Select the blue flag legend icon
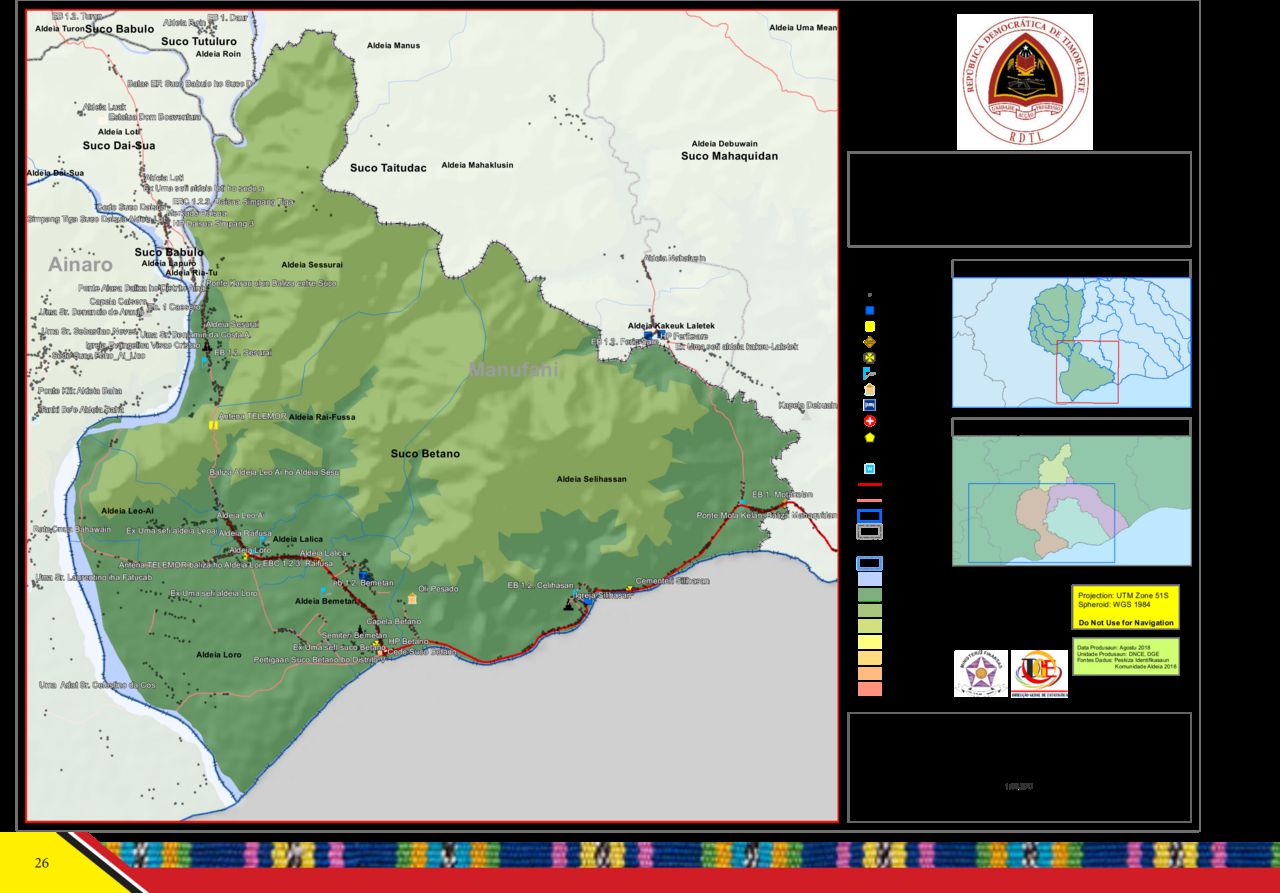Viewport: 1280px width, 893px height. [870, 373]
